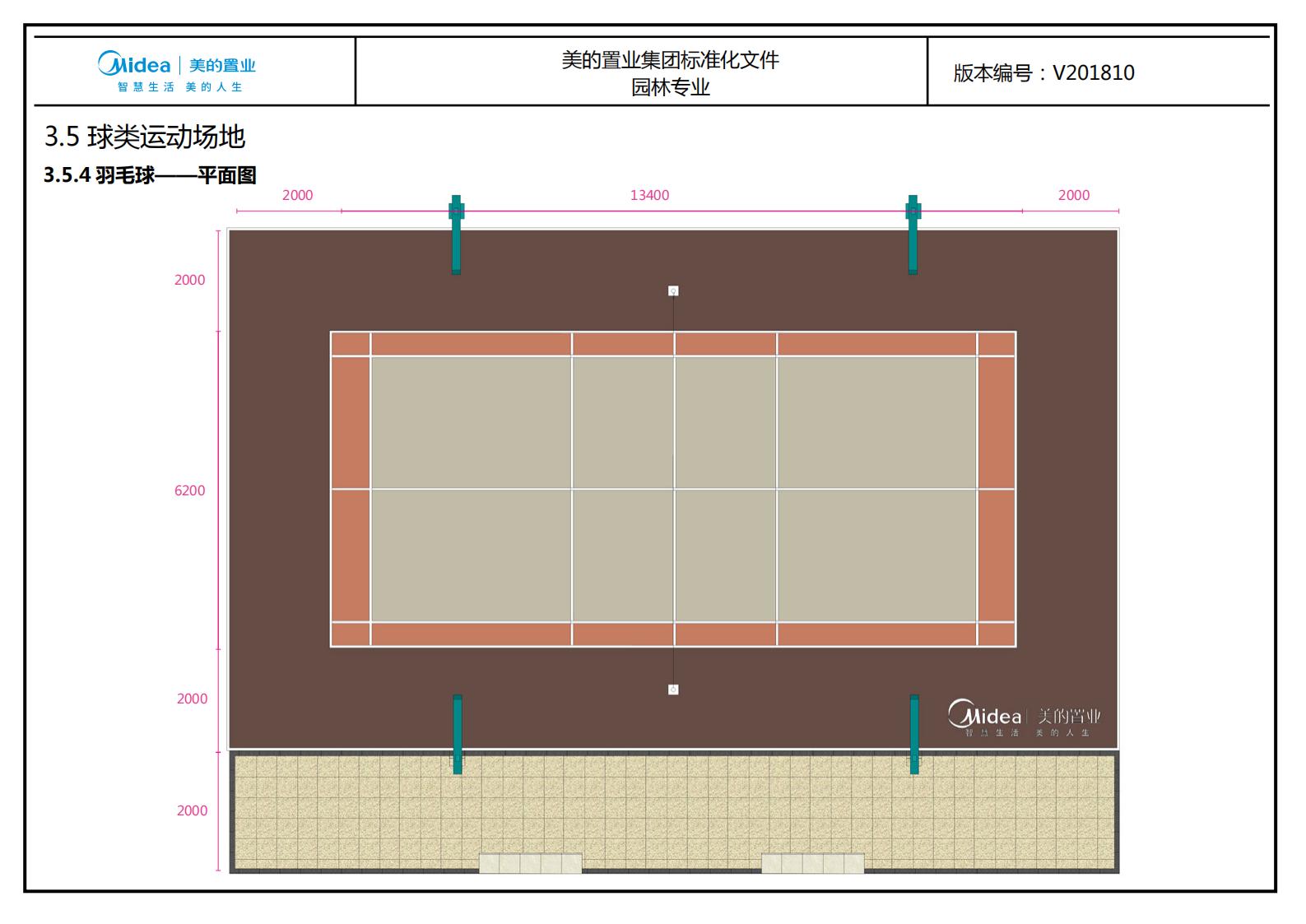The height and width of the screenshot is (924, 1306).
Task: Select the heading '3.5 球类运动场地'
Action: click(145, 137)
